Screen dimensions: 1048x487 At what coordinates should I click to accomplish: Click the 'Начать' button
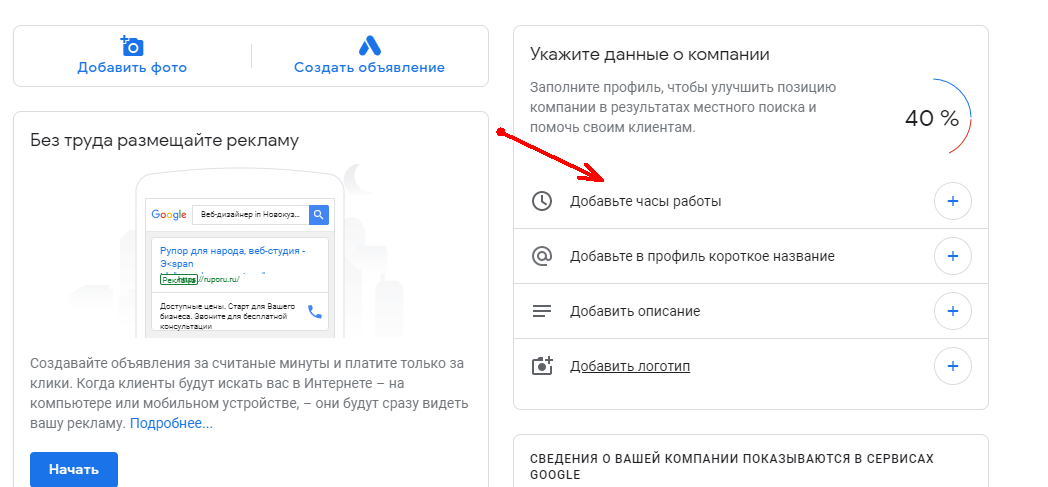pyautogui.click(x=74, y=470)
